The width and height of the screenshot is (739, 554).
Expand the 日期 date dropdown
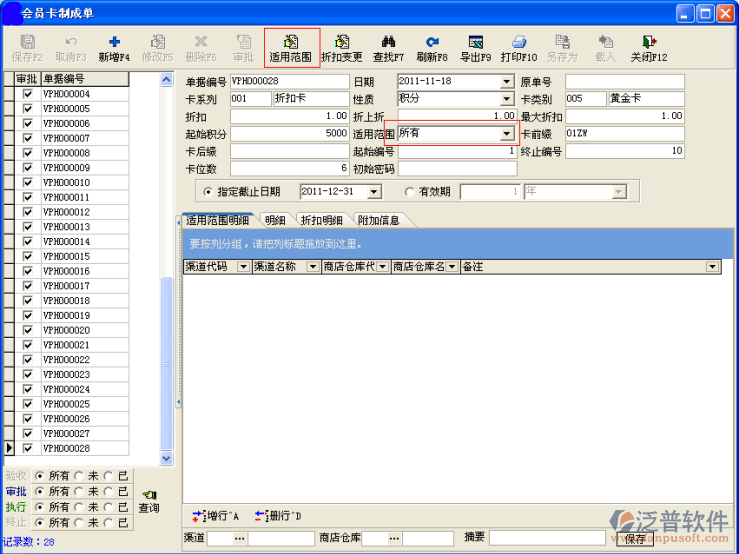click(x=506, y=82)
